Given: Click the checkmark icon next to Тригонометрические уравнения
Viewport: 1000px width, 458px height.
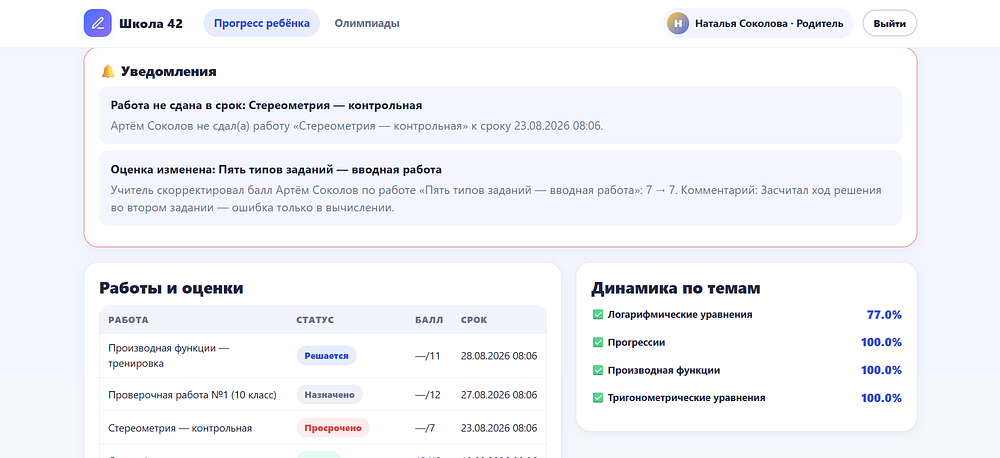Looking at the screenshot, I should pos(598,398).
